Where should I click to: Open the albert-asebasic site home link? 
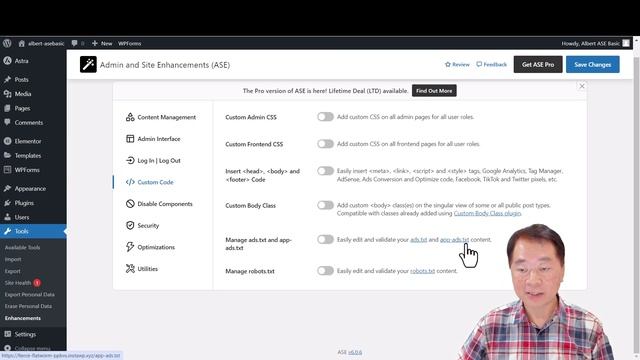pos(41,43)
